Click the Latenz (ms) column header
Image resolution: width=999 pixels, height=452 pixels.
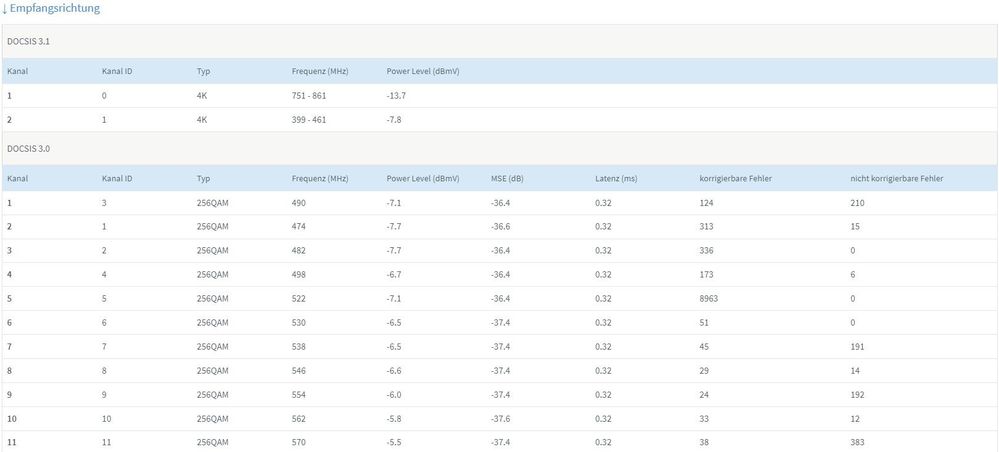(616, 179)
